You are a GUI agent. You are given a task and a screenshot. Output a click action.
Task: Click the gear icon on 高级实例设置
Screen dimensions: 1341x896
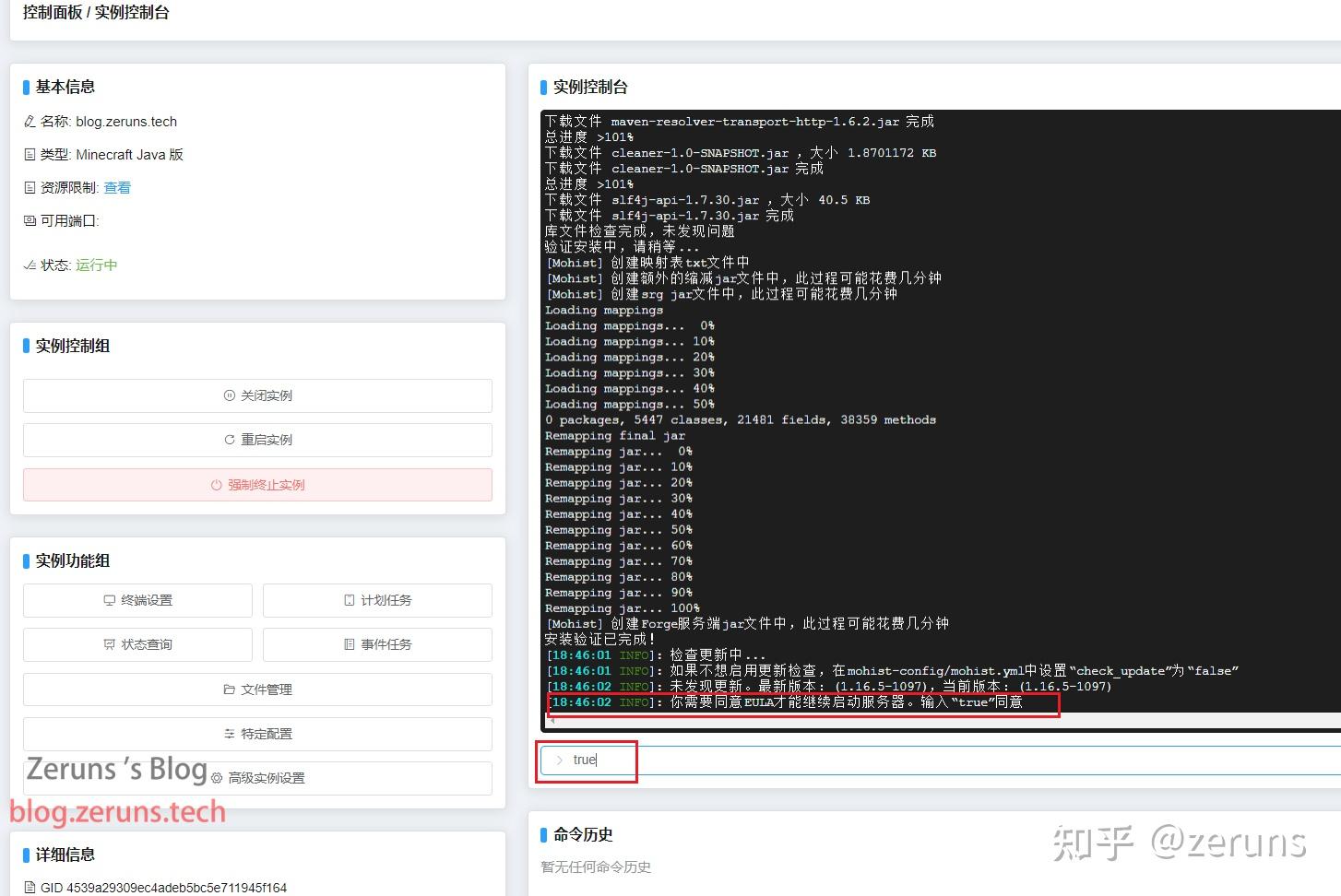[x=215, y=778]
